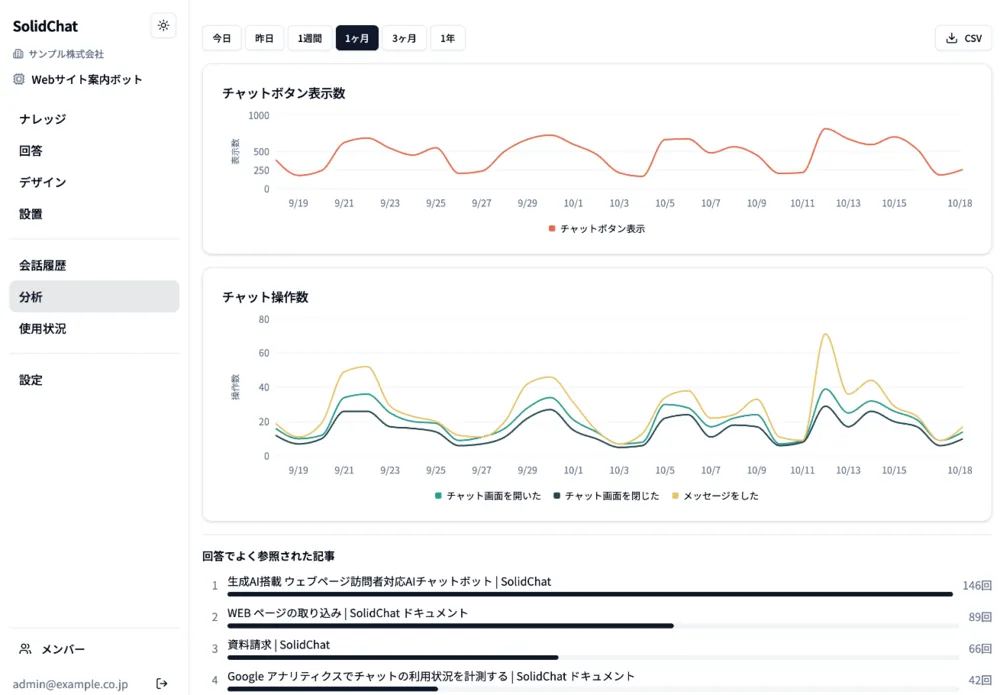Export data with the CSV button
Image resolution: width=1000 pixels, height=695 pixels.
point(963,38)
